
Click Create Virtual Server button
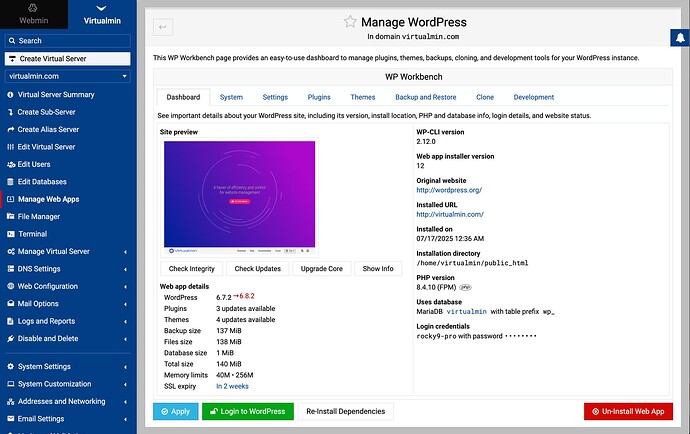[x=68, y=59]
